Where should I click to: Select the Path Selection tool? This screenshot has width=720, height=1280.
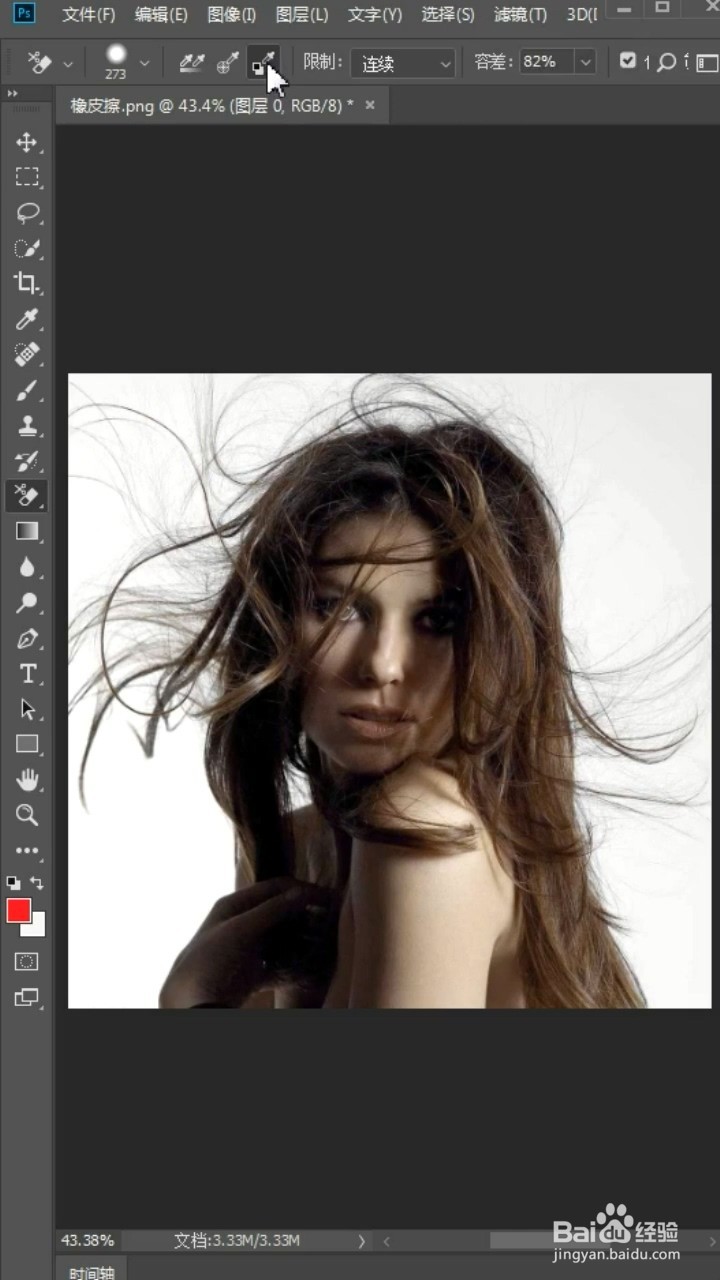27,708
